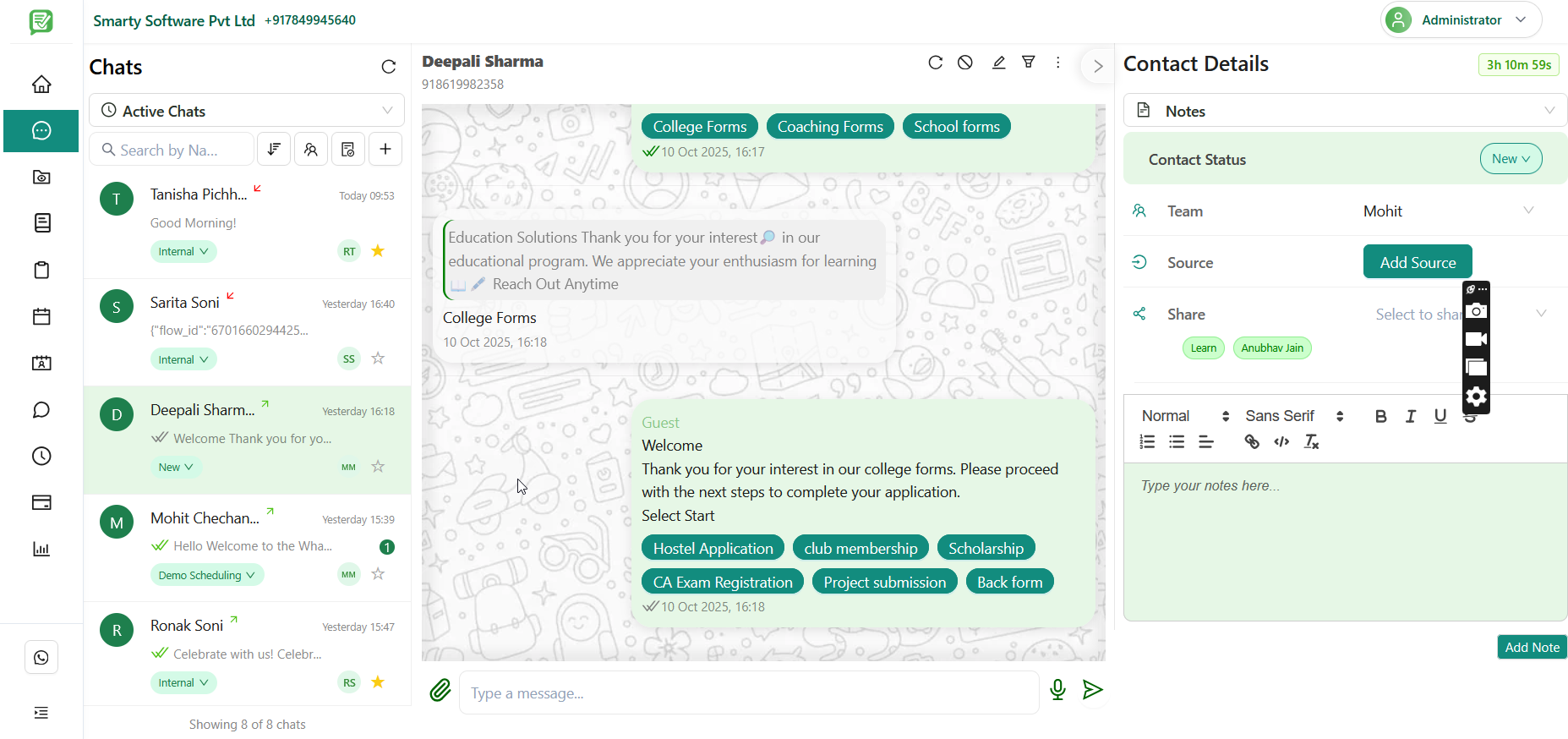Image resolution: width=1568 pixels, height=739 pixels.
Task: Click the Search by Name field
Action: [x=172, y=150]
